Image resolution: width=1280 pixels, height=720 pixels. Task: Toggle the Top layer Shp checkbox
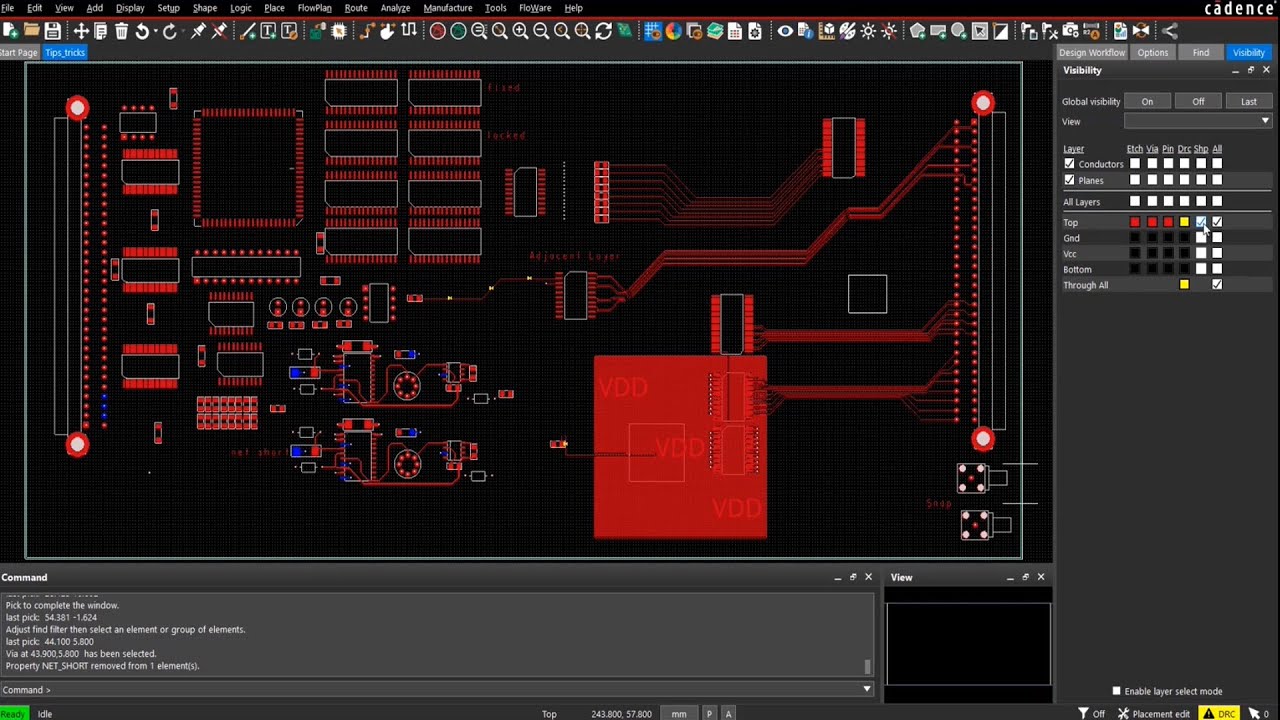point(1201,222)
